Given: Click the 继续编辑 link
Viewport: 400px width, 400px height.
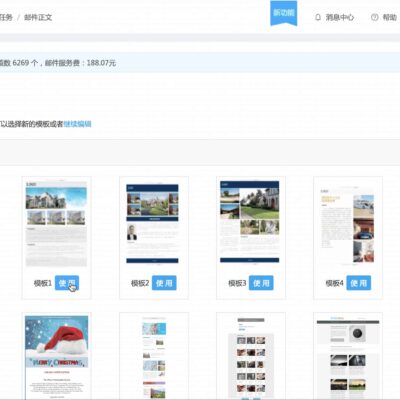Looking at the screenshot, I should tap(77, 124).
